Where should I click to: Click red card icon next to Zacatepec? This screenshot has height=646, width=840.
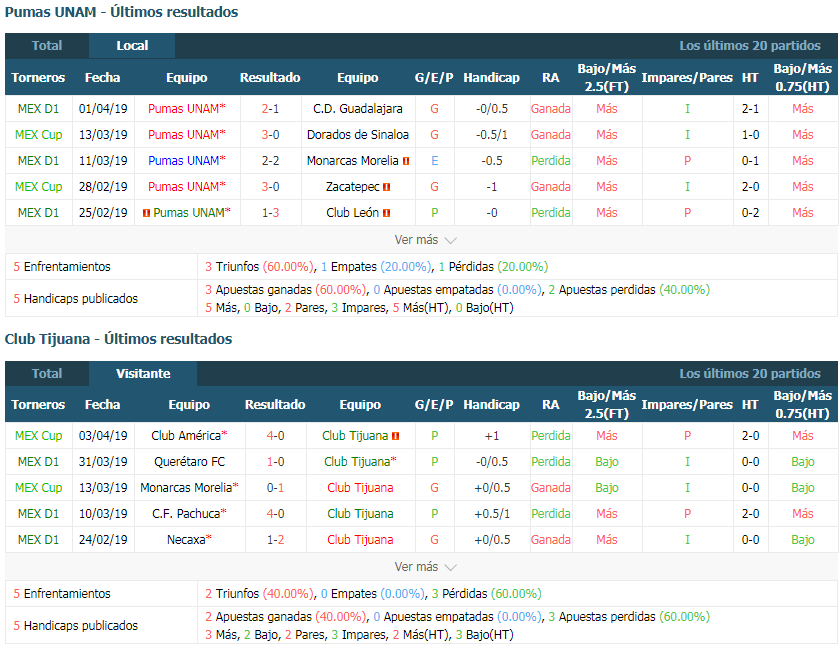[x=387, y=187]
